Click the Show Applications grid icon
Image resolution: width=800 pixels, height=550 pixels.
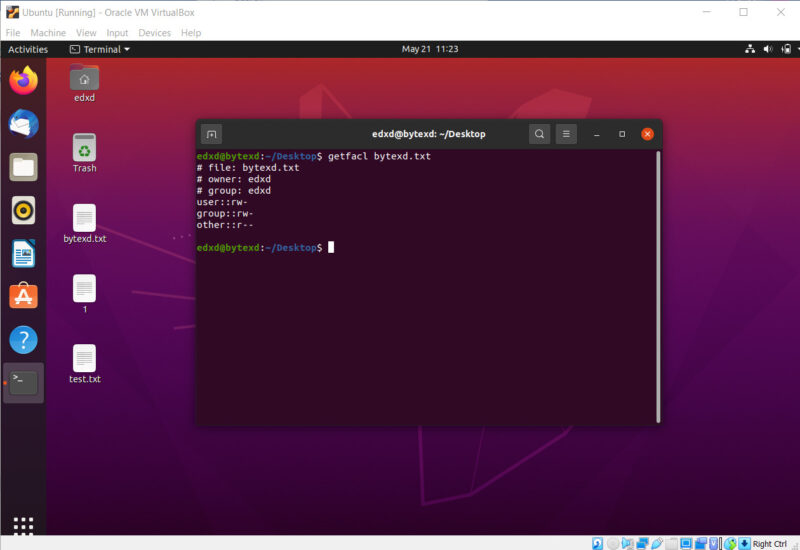pyautogui.click(x=24, y=524)
